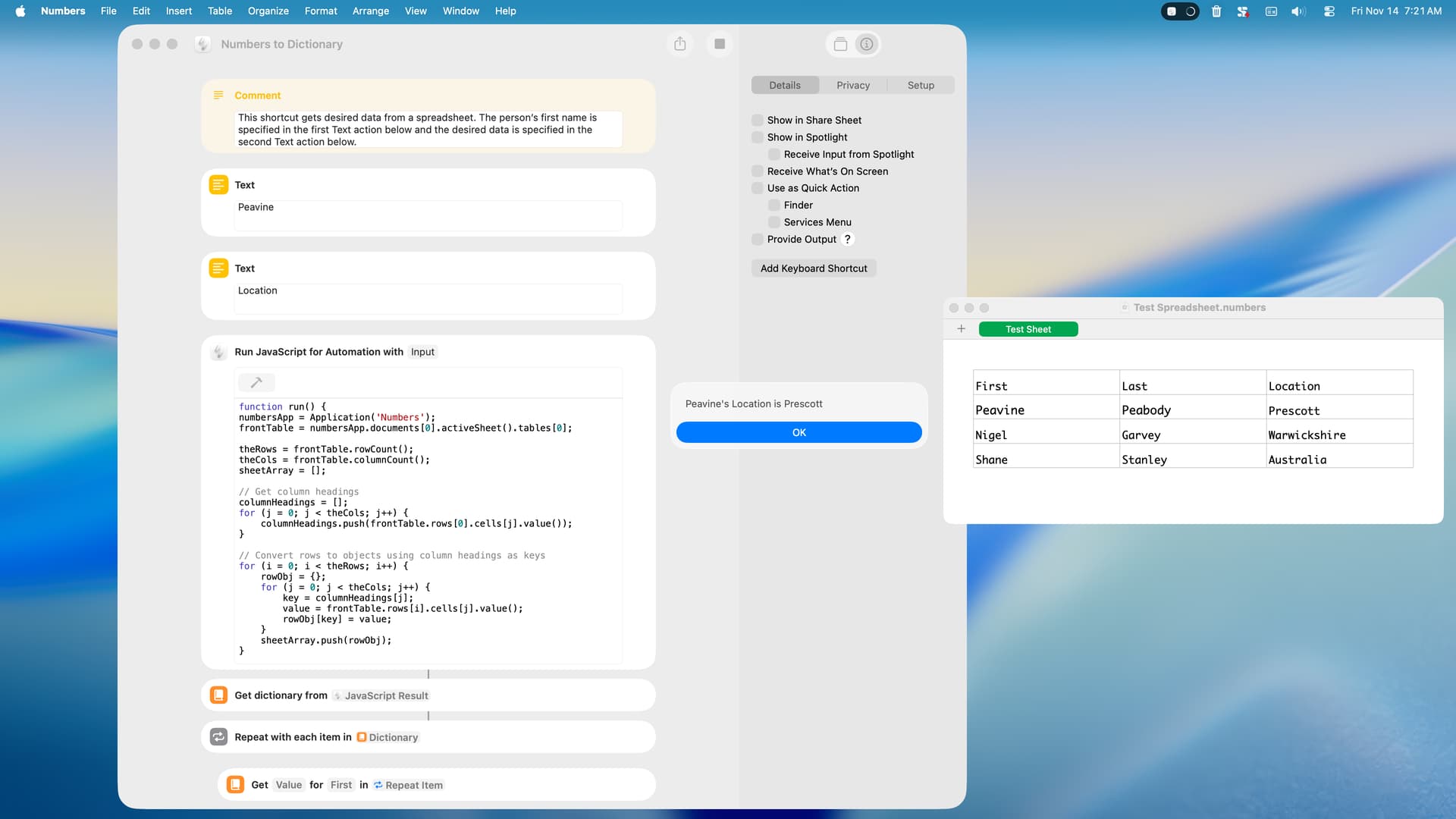Click the Shortcut Details info icon

[867, 44]
